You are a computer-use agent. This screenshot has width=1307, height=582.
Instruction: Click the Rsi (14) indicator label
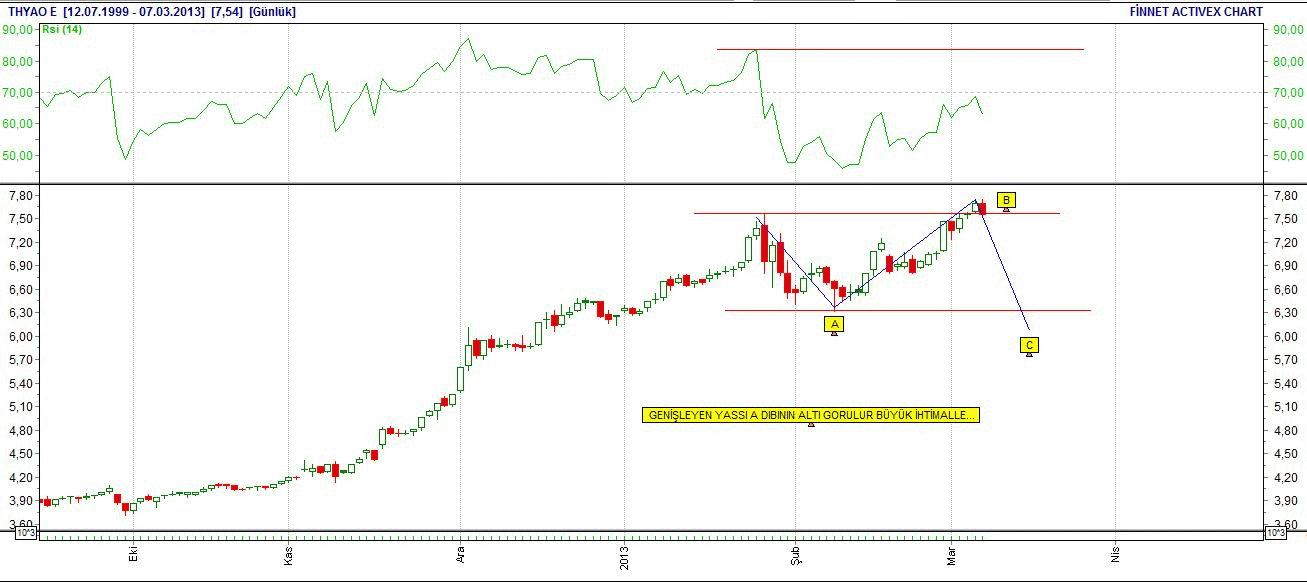tap(61, 29)
